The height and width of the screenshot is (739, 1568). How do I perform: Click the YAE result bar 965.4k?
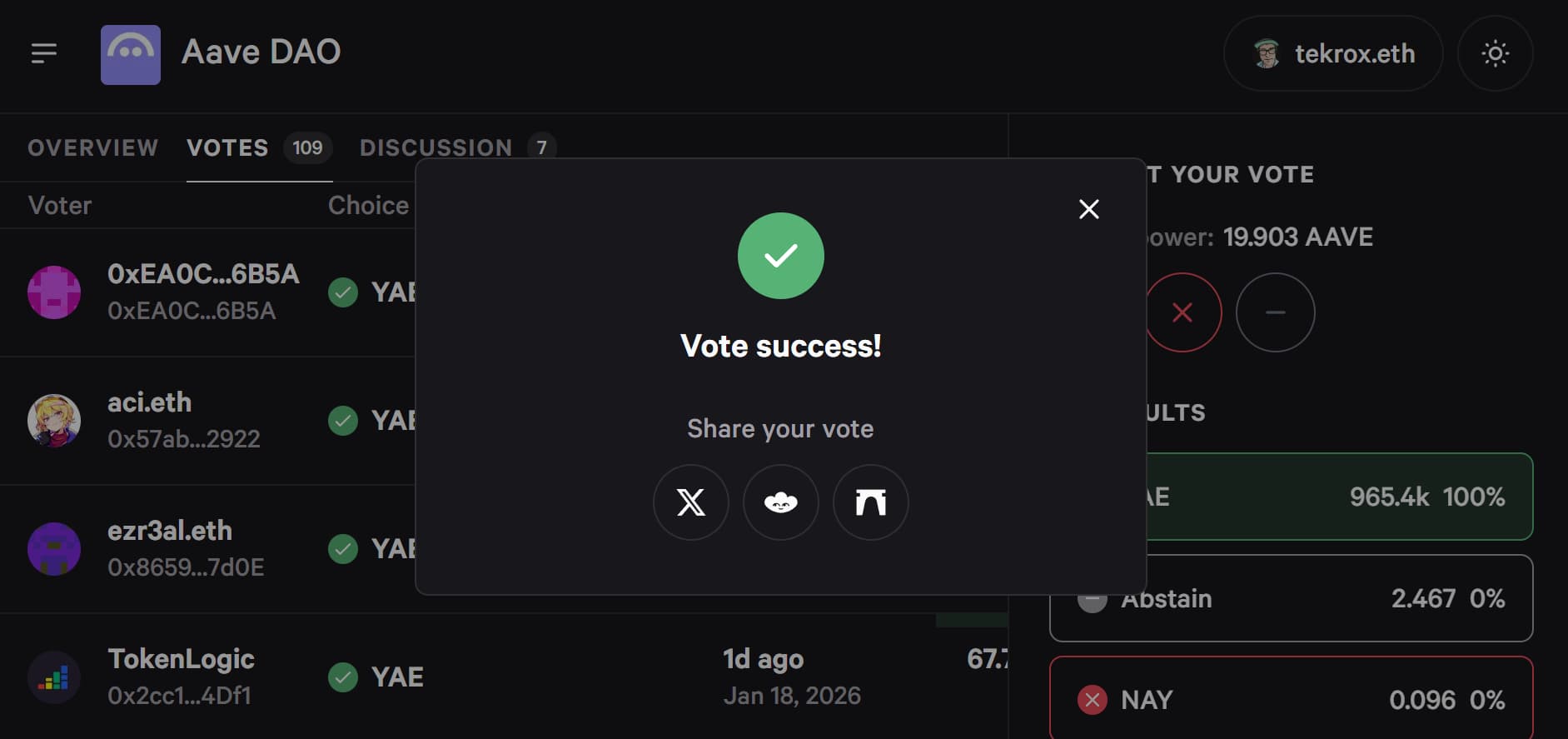click(x=1341, y=497)
